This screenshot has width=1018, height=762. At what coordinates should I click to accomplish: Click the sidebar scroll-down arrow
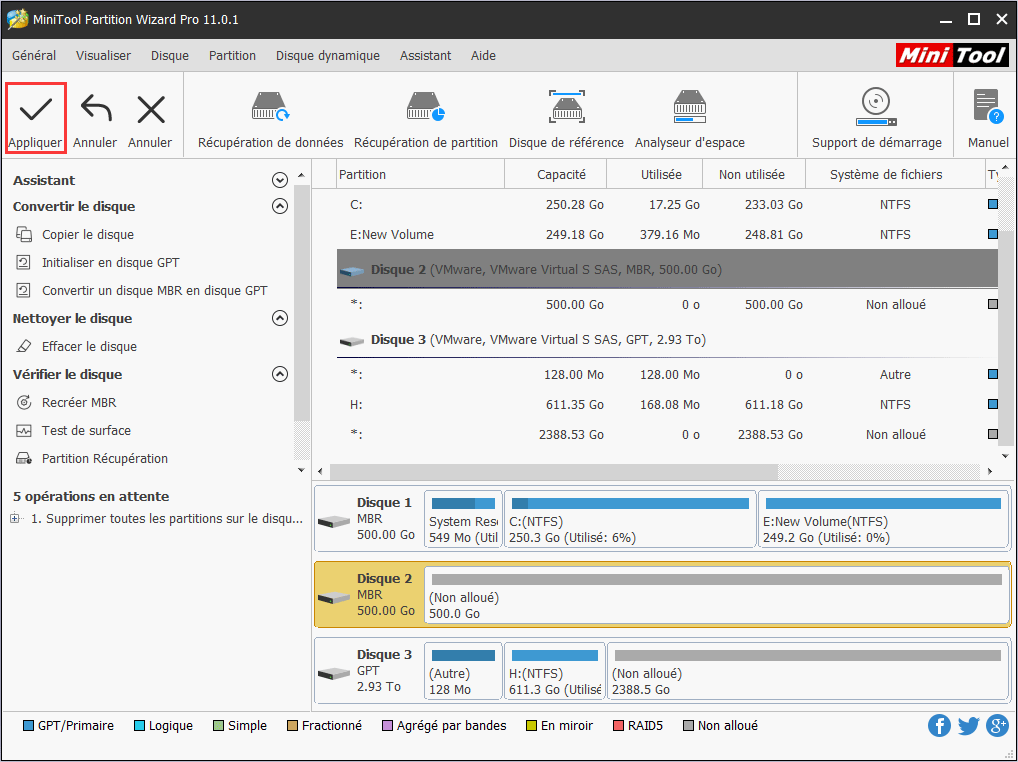301,470
